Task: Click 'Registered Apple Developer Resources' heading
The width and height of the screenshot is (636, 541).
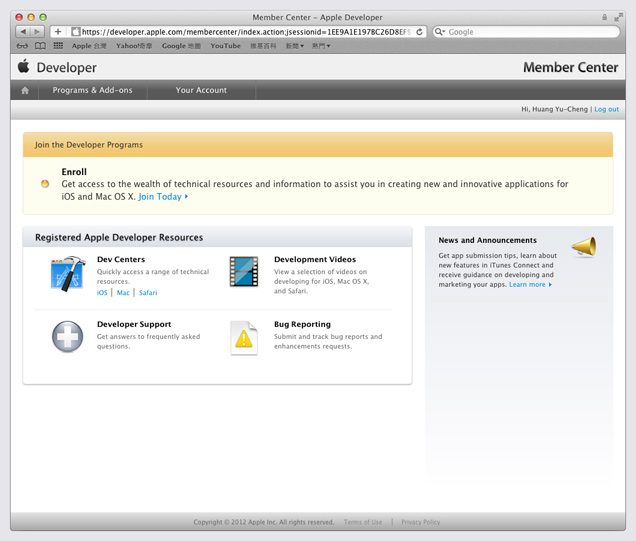Action: [x=119, y=237]
